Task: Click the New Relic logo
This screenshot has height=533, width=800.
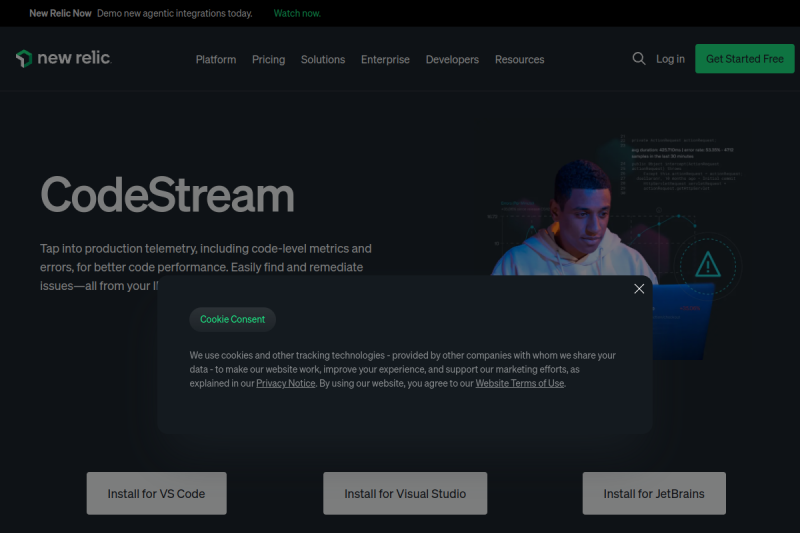Action: 63,58
